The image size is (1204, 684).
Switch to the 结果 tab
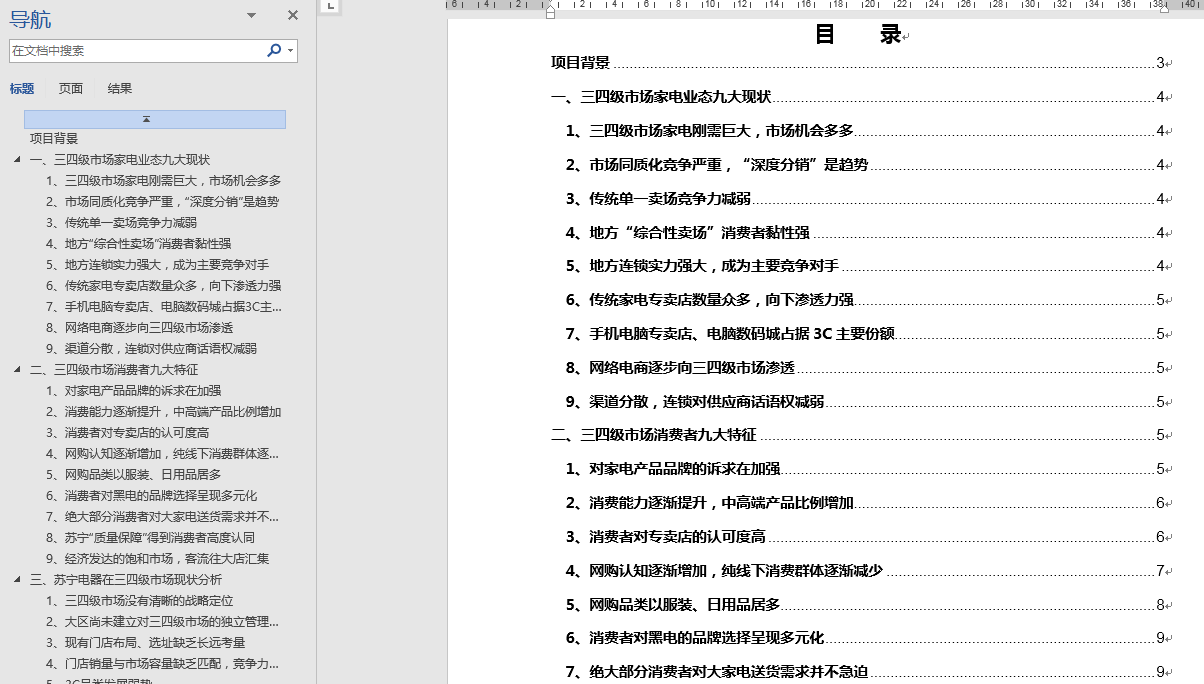pos(120,88)
